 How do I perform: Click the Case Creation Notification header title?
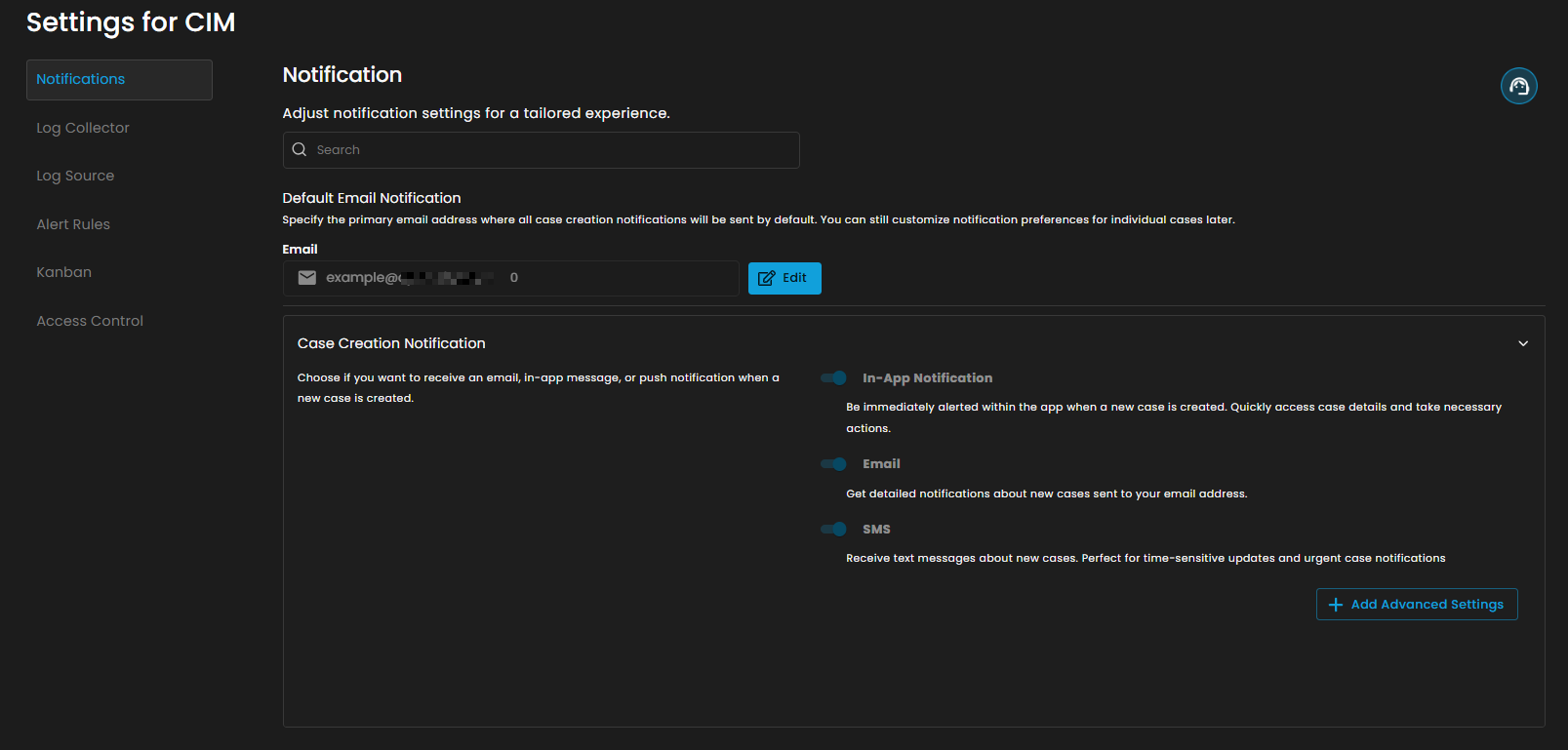pyautogui.click(x=391, y=343)
